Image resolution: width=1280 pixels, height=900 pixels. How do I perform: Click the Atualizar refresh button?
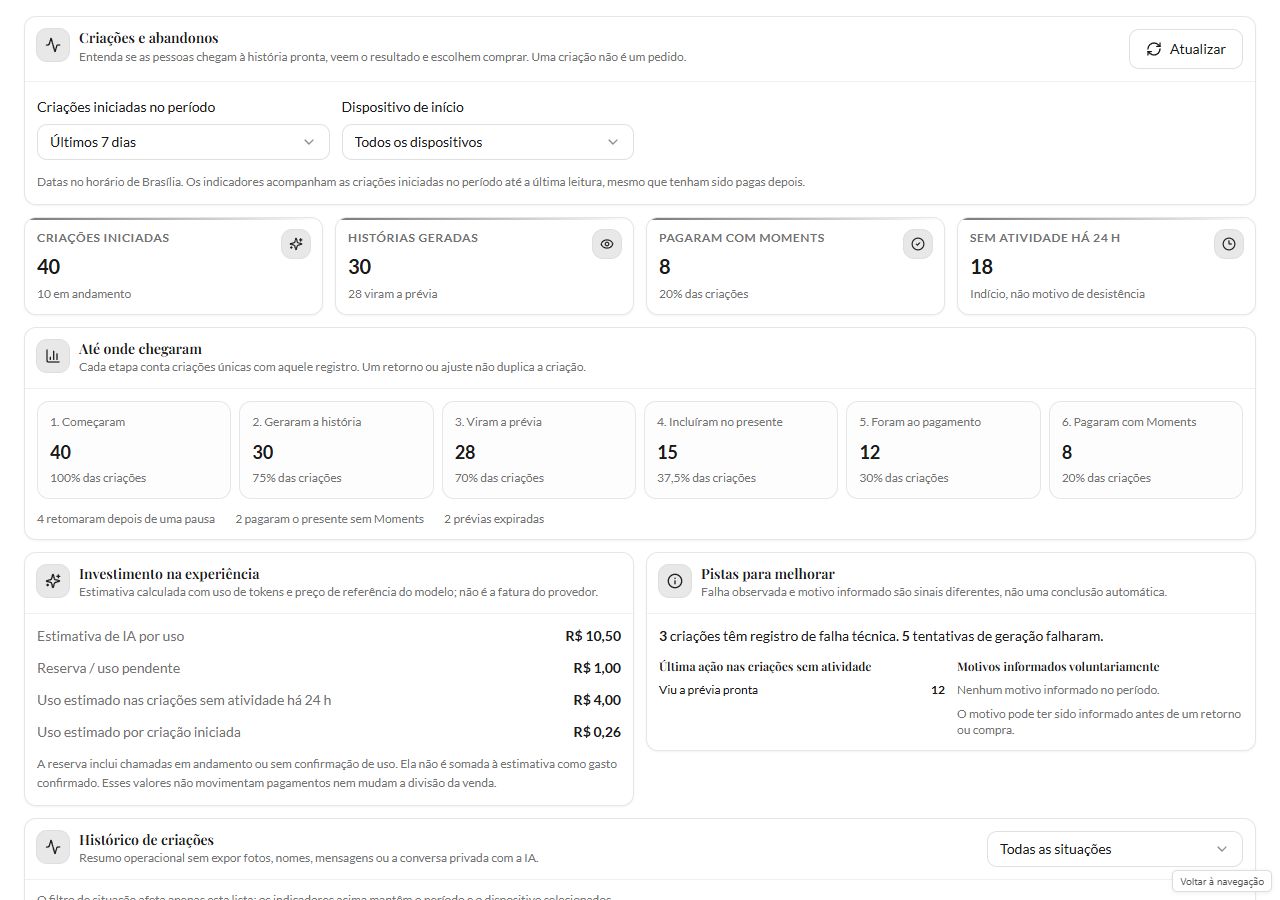pyautogui.click(x=1186, y=49)
